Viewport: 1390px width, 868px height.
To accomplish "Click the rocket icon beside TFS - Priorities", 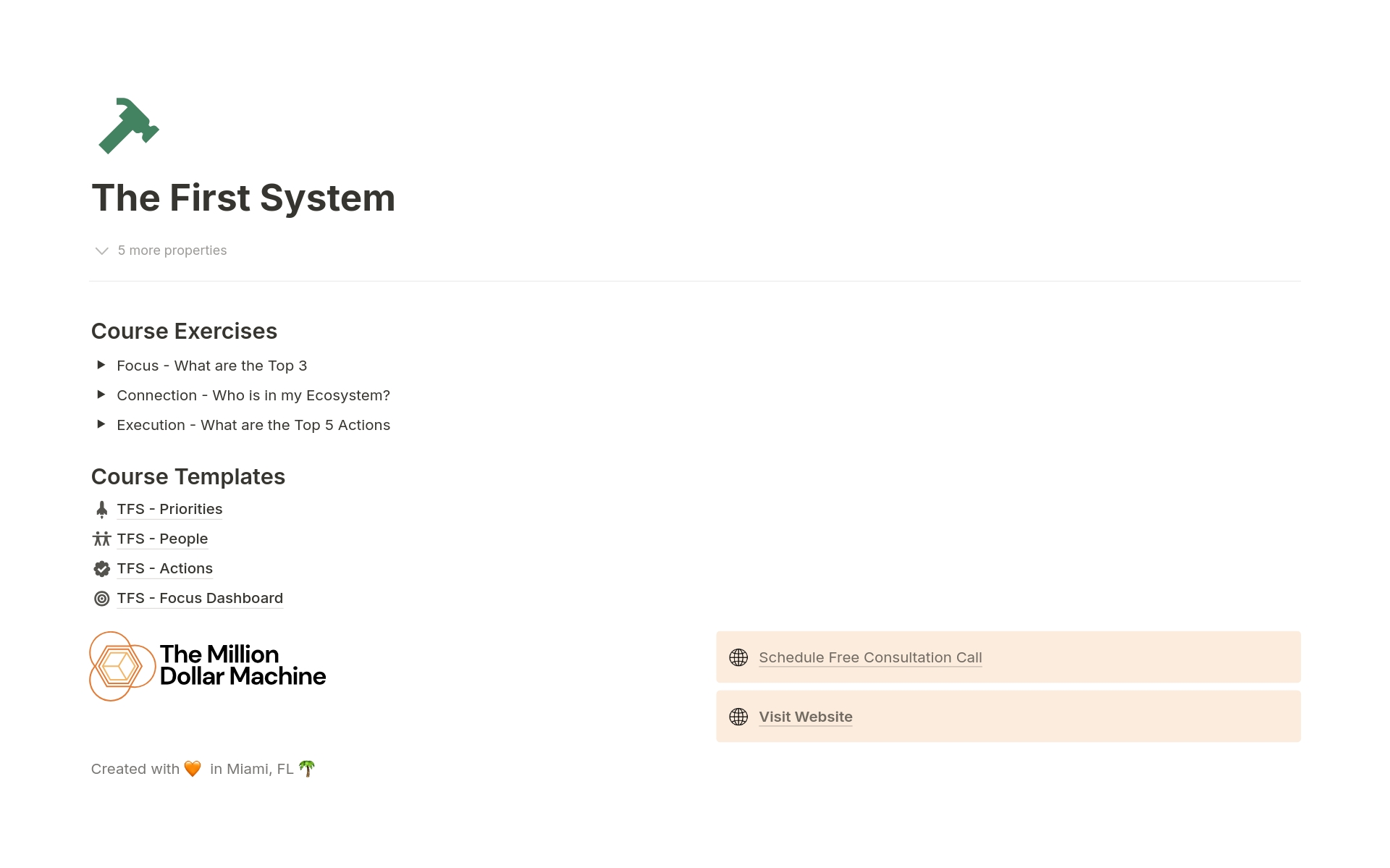I will [102, 510].
